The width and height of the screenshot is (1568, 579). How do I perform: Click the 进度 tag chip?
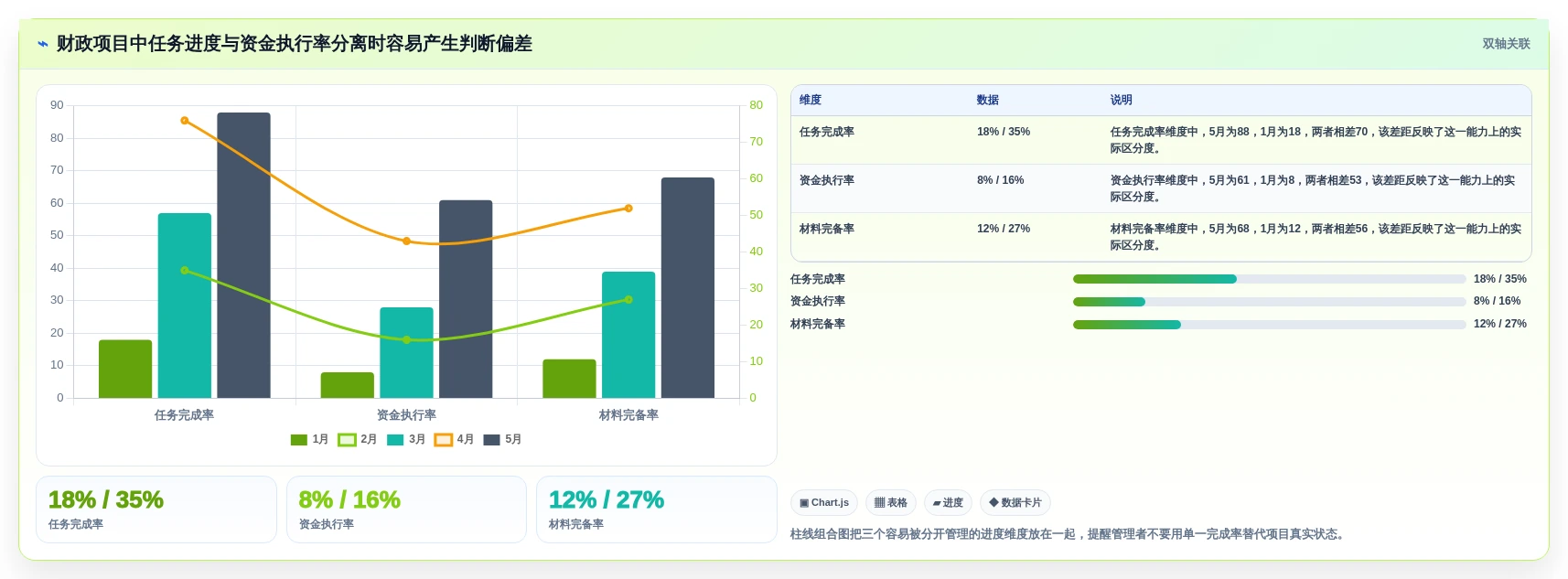(x=948, y=503)
